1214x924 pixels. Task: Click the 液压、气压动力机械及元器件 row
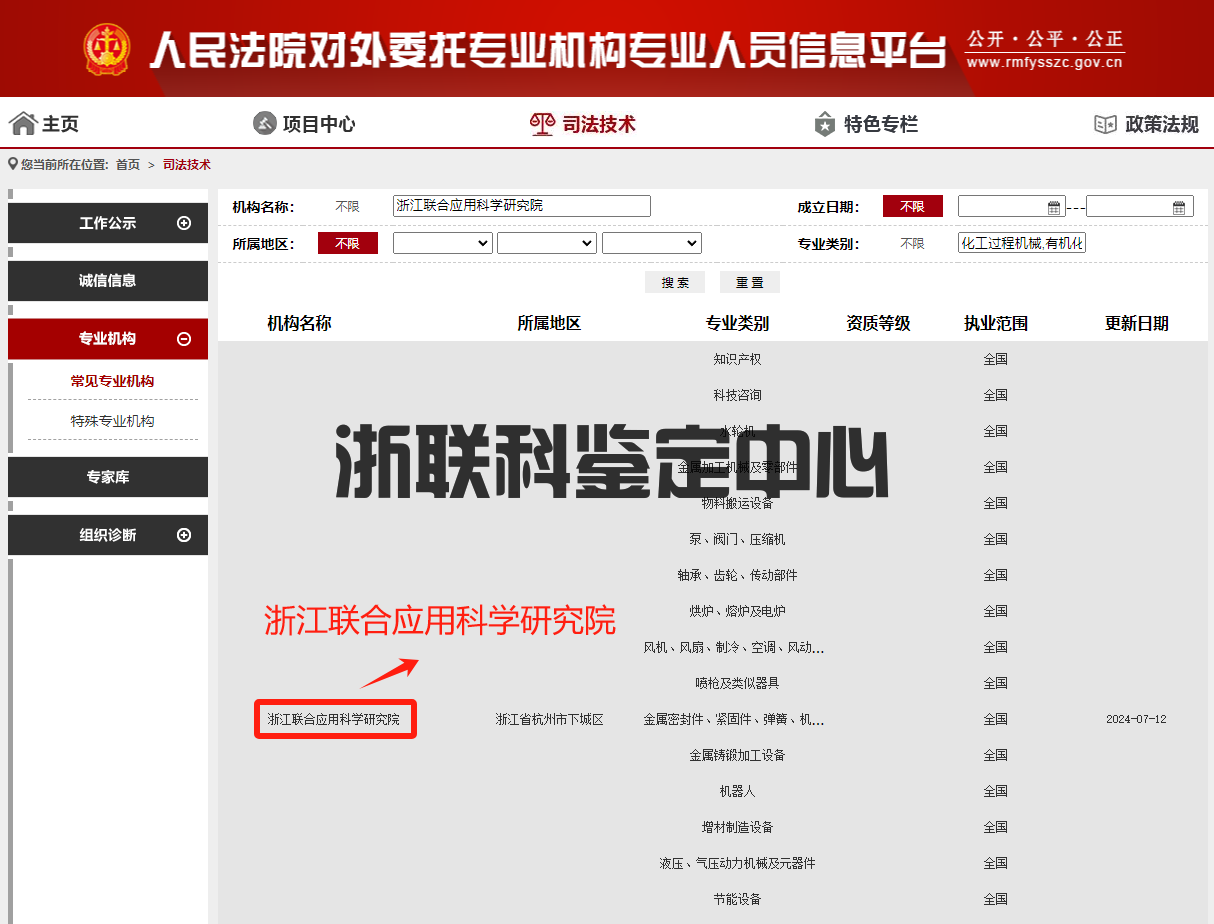[738, 863]
